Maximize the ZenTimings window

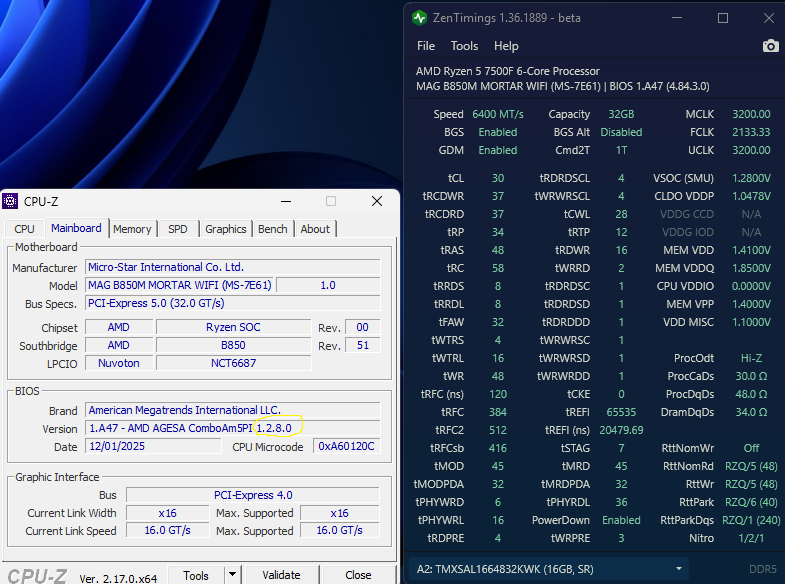723,18
